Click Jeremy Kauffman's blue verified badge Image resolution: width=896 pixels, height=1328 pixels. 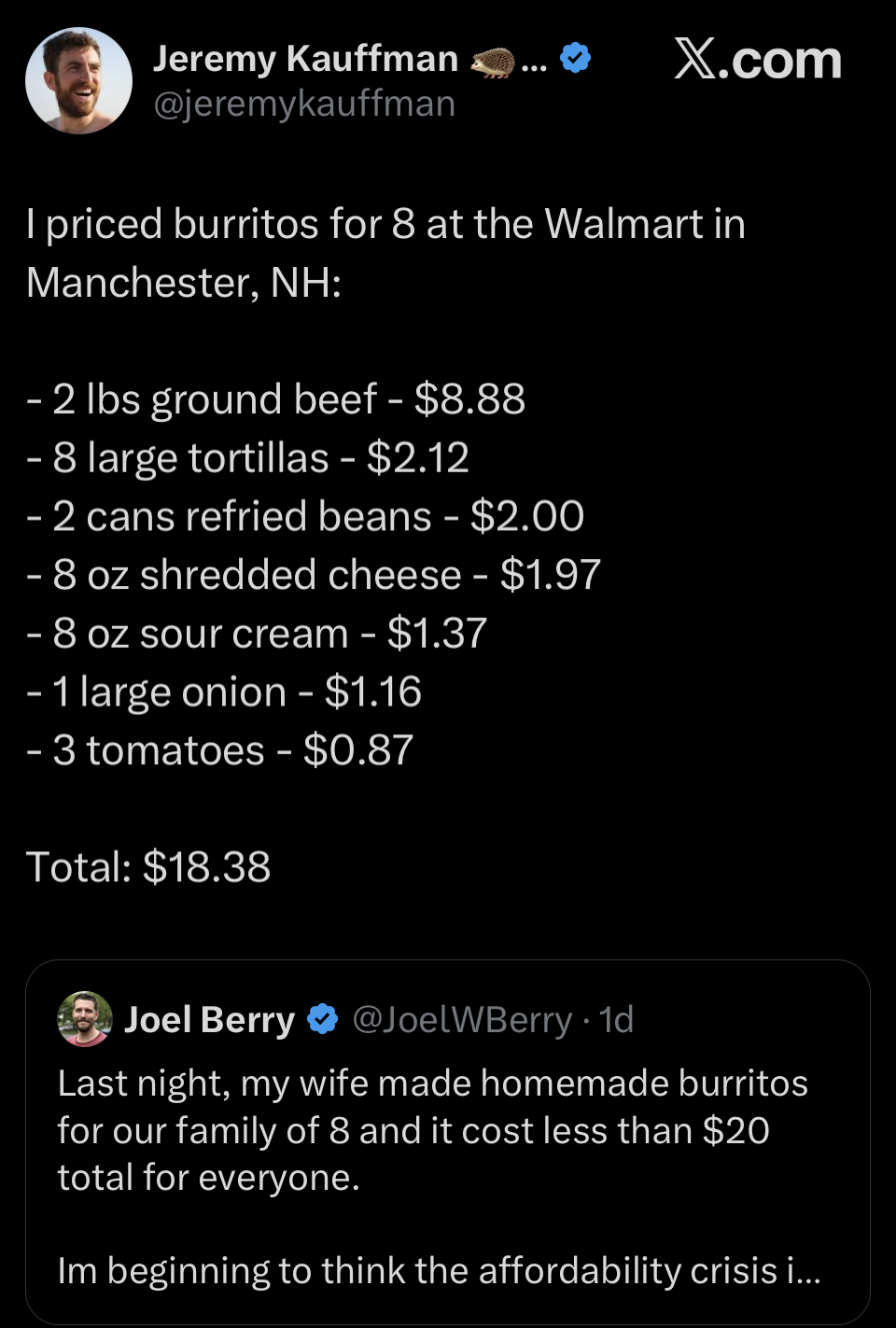tap(576, 58)
